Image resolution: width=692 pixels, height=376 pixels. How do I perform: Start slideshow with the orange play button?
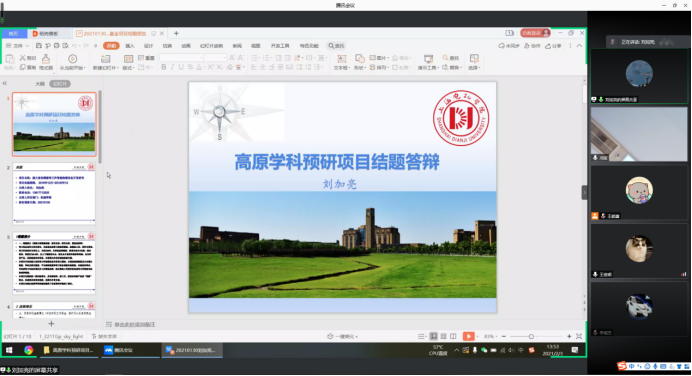point(468,336)
